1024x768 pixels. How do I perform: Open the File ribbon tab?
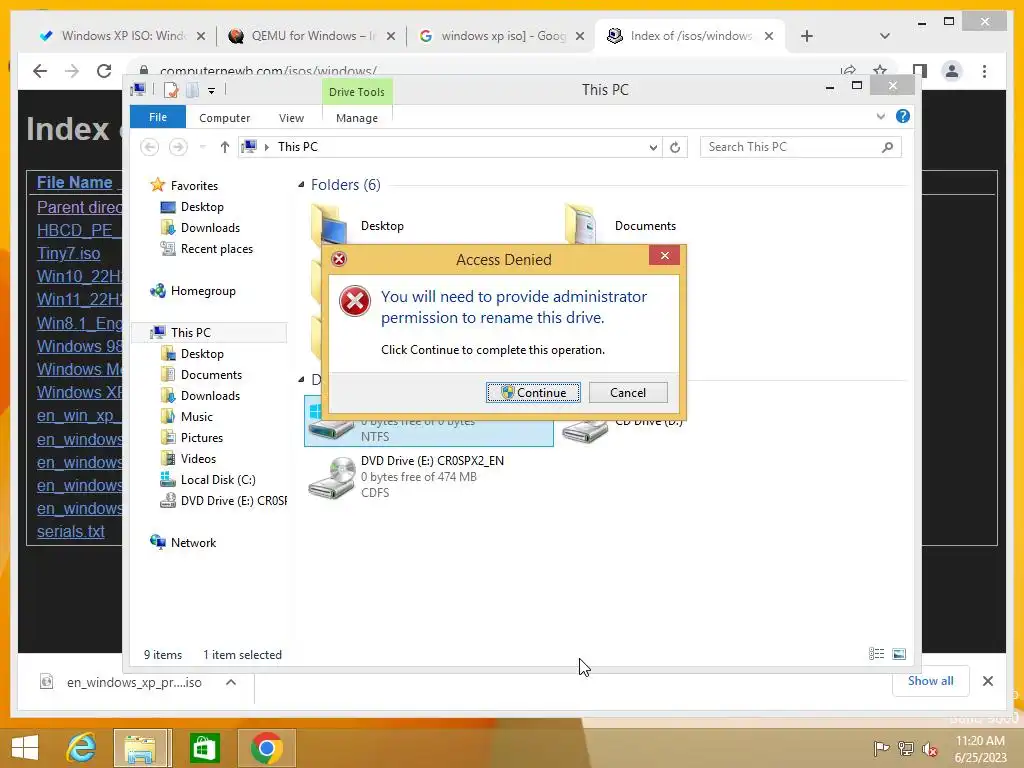(x=158, y=117)
